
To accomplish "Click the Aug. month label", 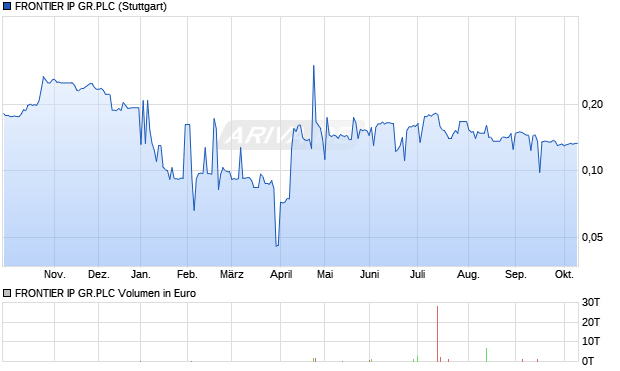I will click(468, 274).
